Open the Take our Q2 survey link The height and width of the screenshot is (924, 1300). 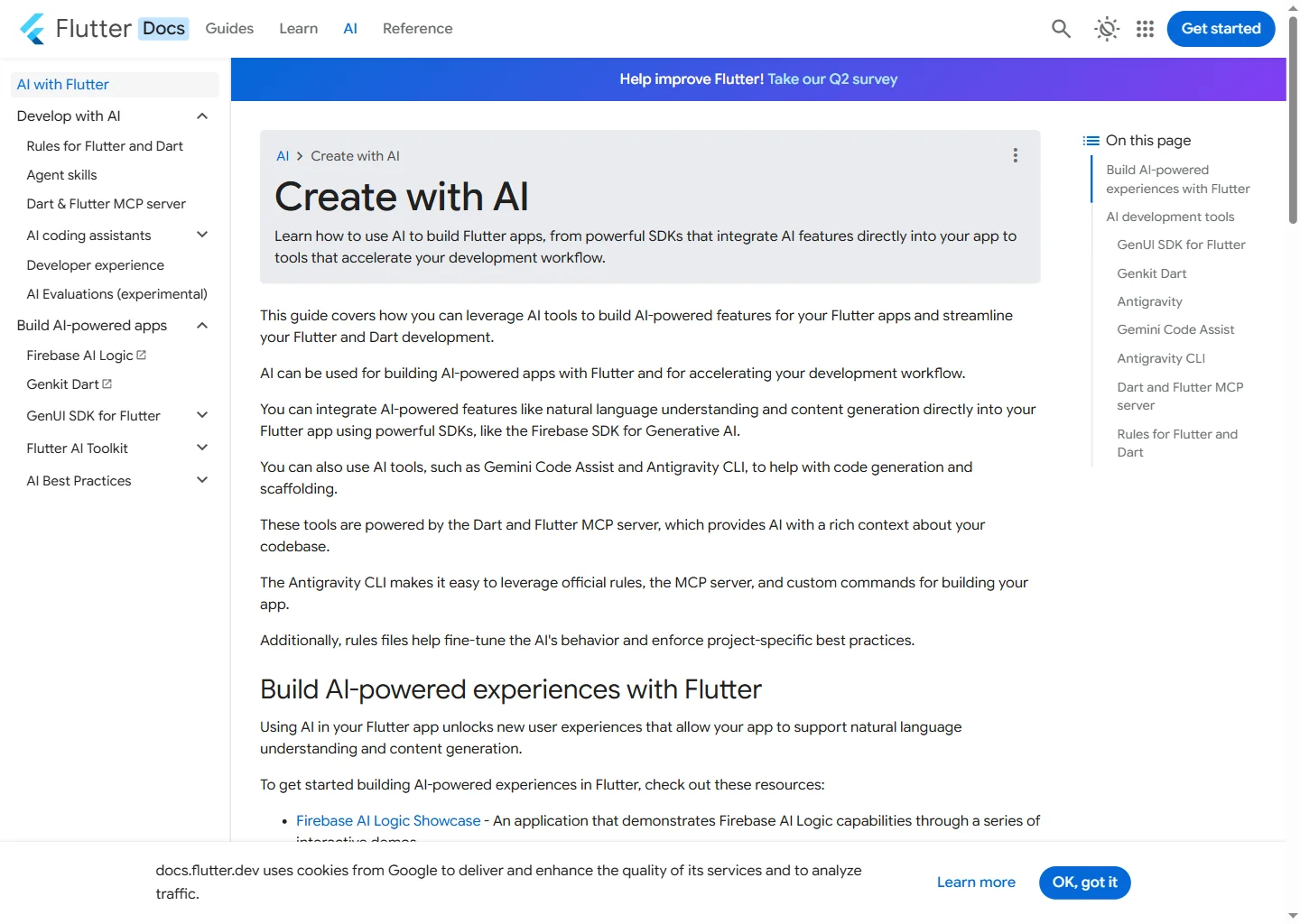[x=832, y=79]
